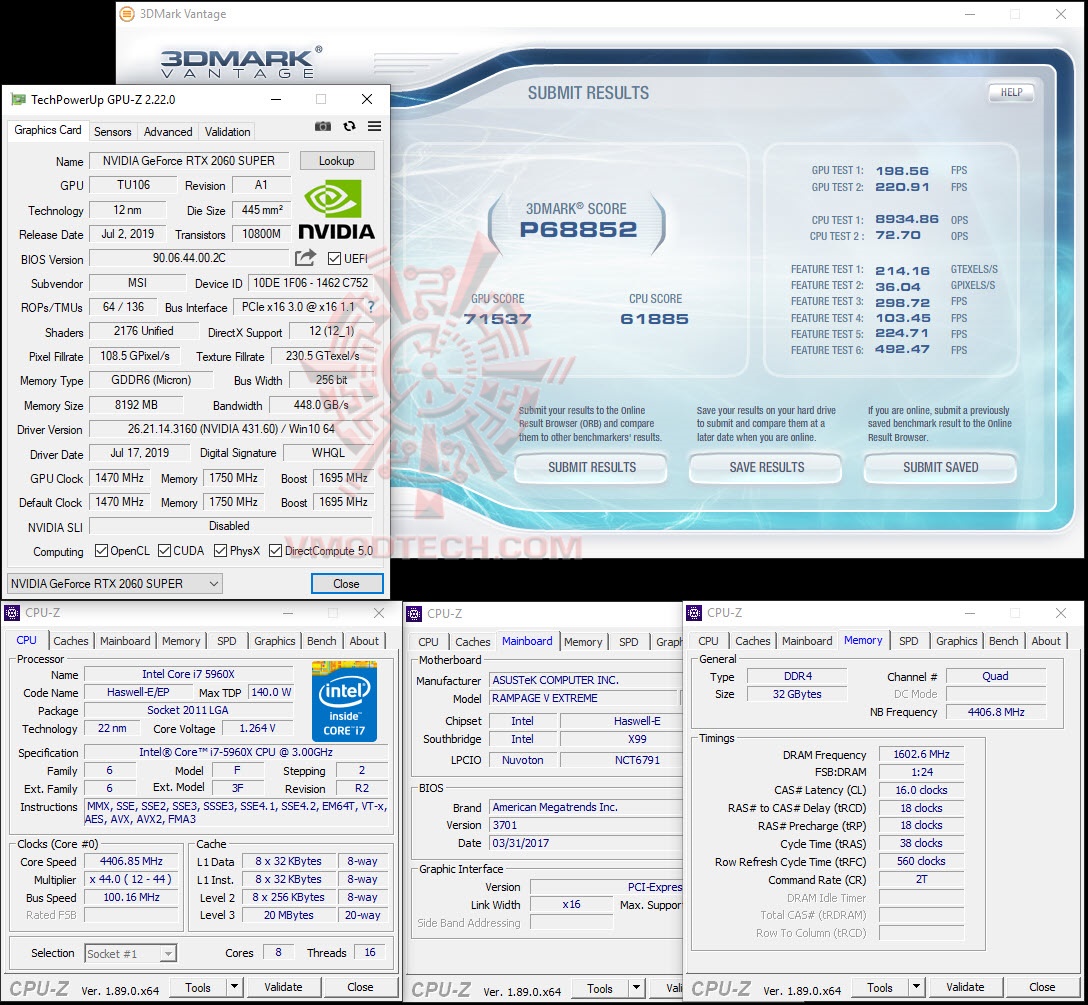This screenshot has height=1005, width=1088.
Task: Expand the Tools arrow in the CPU-Z CPU window
Action: (x=235, y=986)
